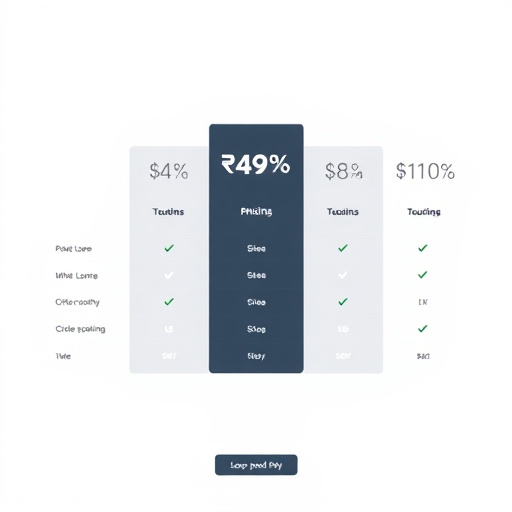
Task: Click the Circle scaling row checkmark in the $110% column
Action: (x=423, y=329)
